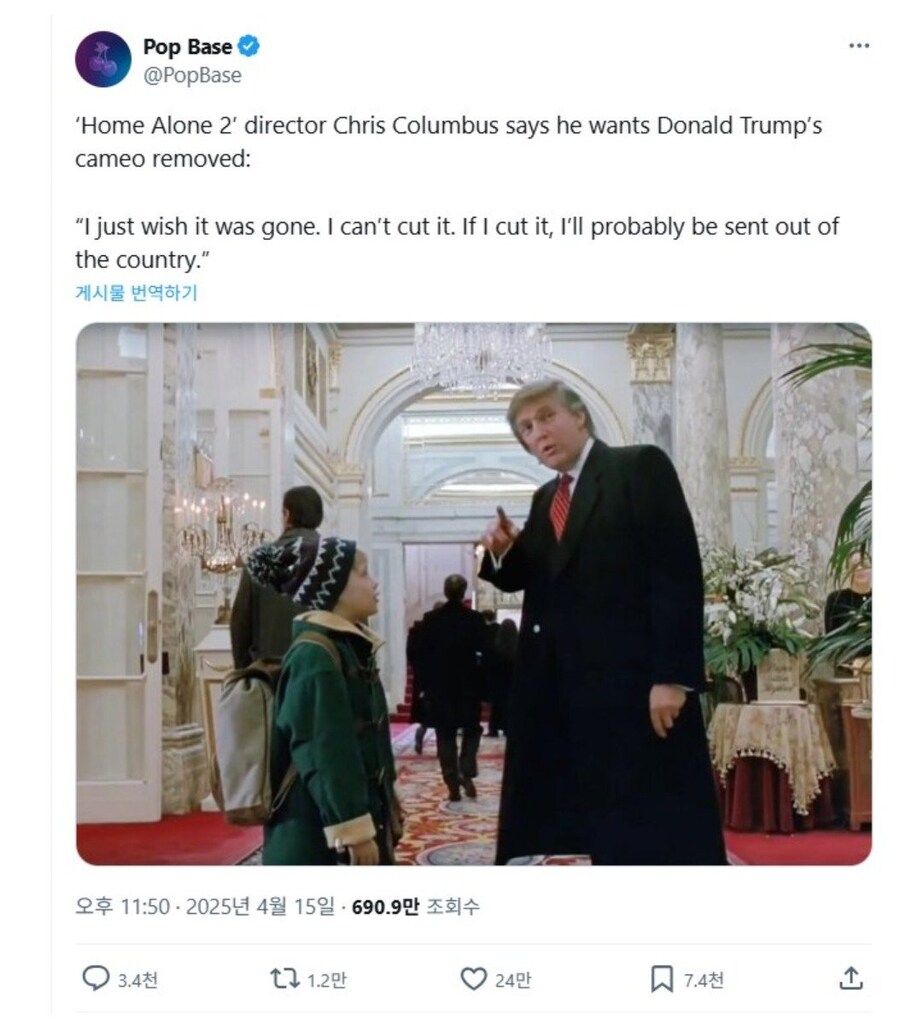Click the 1.2만 repost count
The image size is (900, 1031).
coord(327,980)
